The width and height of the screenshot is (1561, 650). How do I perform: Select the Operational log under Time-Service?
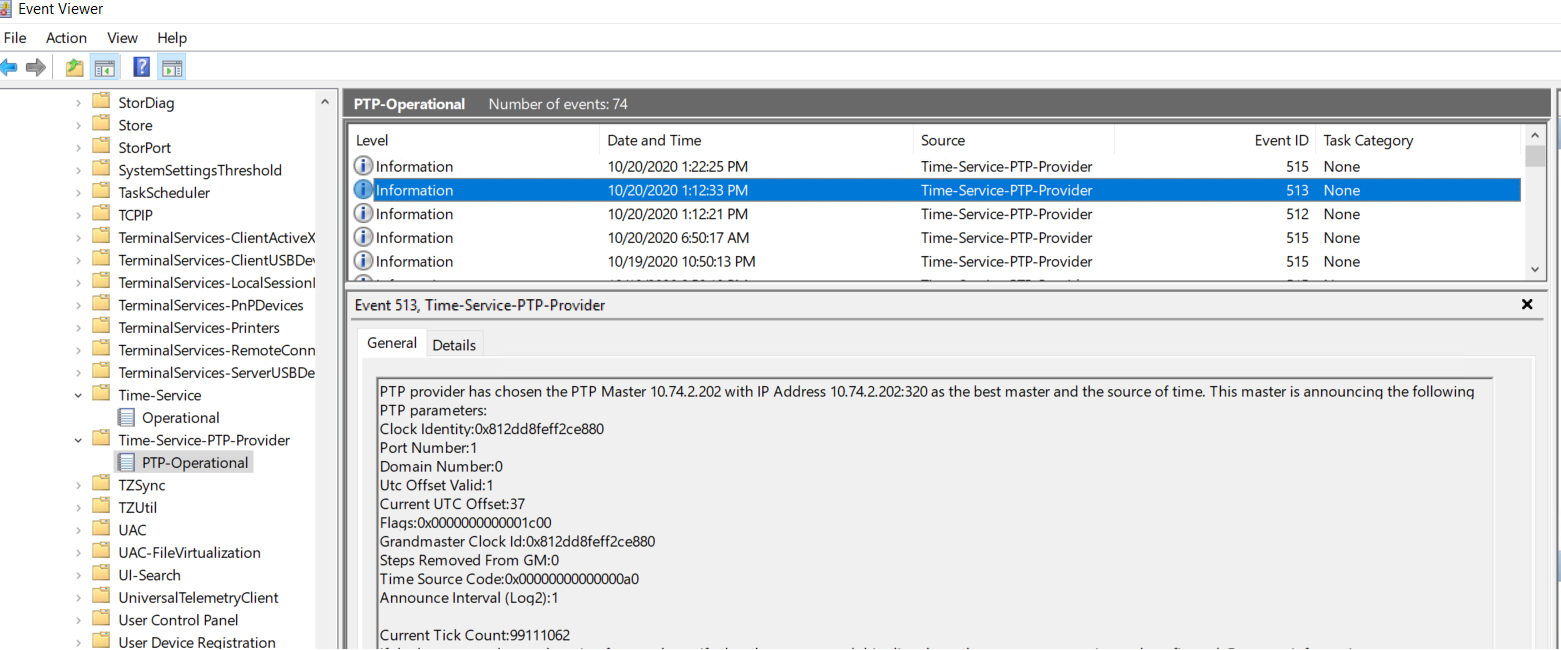[x=181, y=417]
